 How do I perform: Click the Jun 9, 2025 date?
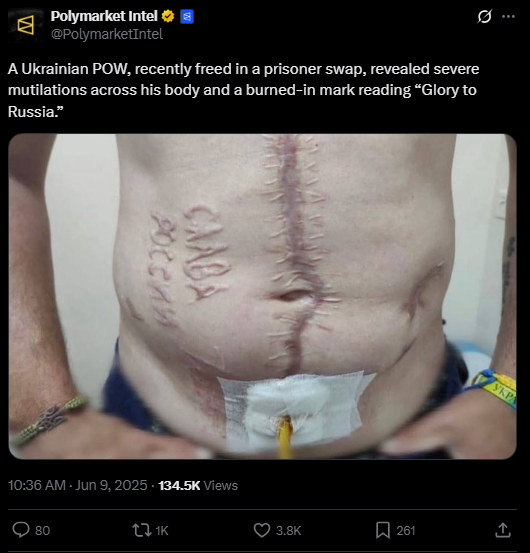coord(111,485)
